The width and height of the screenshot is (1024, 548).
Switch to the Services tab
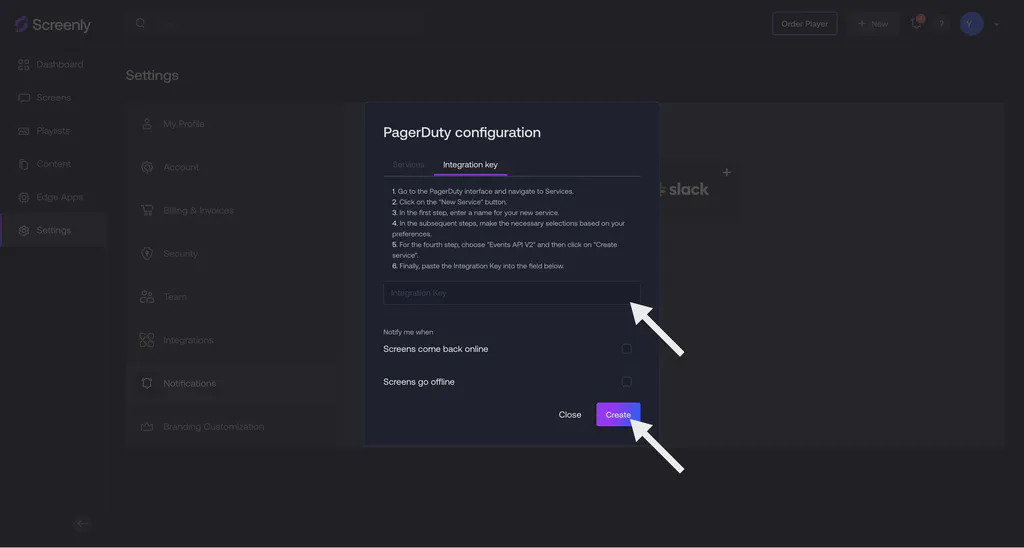408,165
